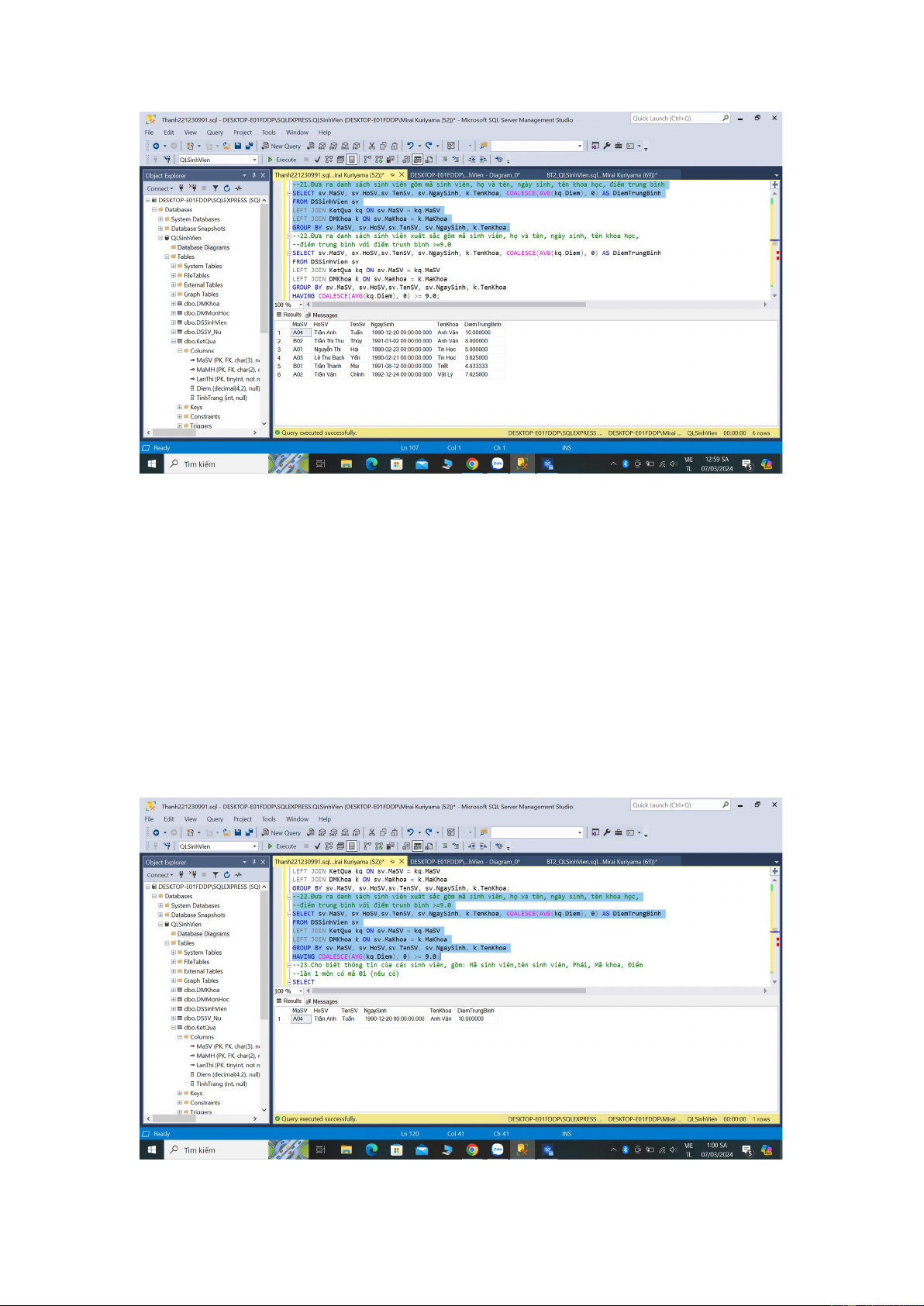
Task: Click Quick Launch search box in top window
Action: pyautogui.click(x=676, y=119)
